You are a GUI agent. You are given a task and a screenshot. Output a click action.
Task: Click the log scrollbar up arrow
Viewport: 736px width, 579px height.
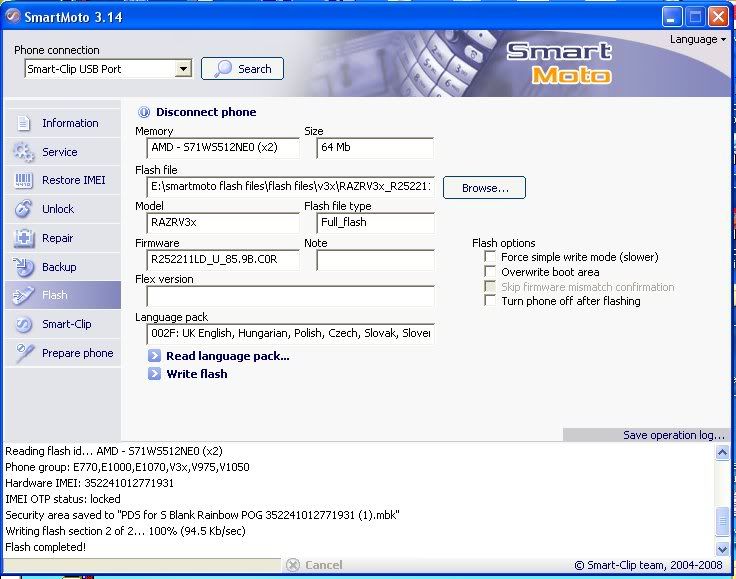click(722, 452)
